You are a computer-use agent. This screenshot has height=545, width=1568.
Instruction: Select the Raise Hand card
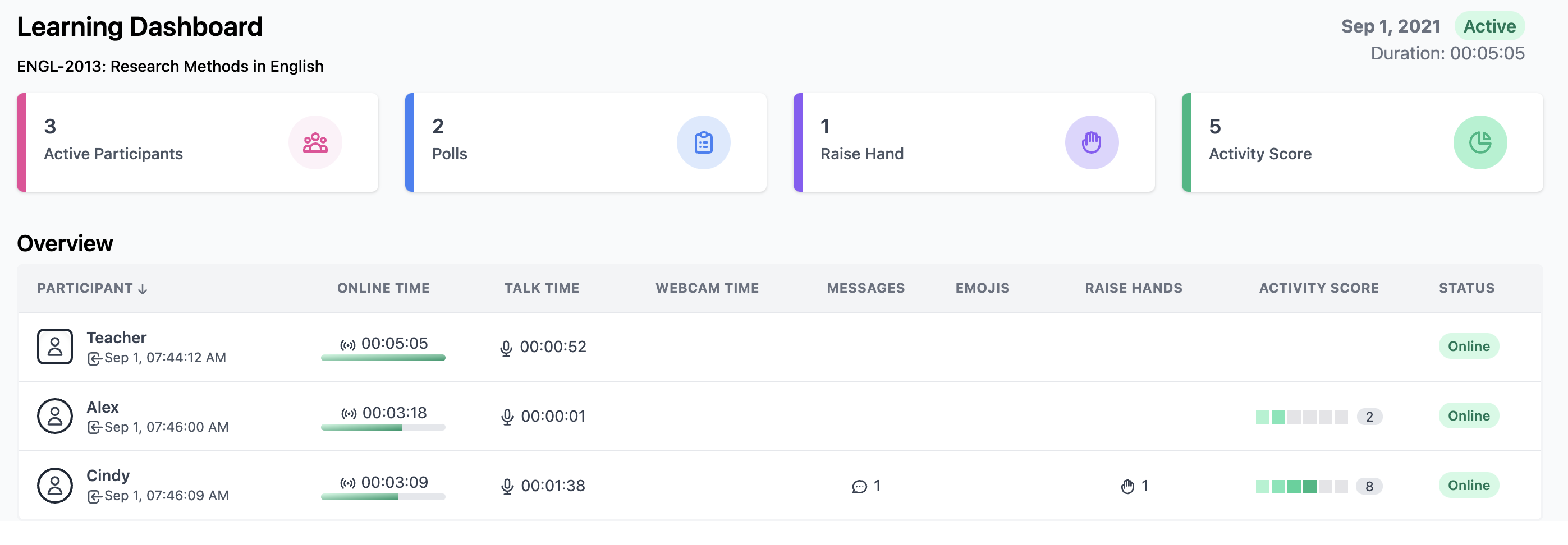(x=974, y=142)
